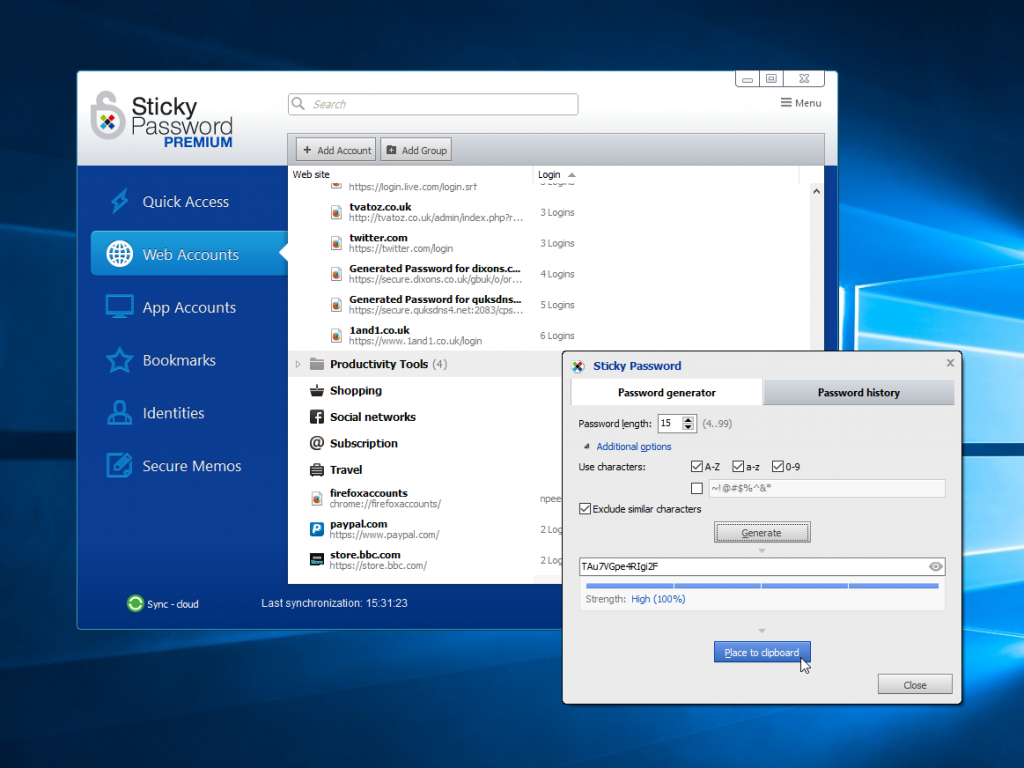Click the tvatoz.co.uk site icon
The width and height of the screenshot is (1024, 768).
point(336,212)
